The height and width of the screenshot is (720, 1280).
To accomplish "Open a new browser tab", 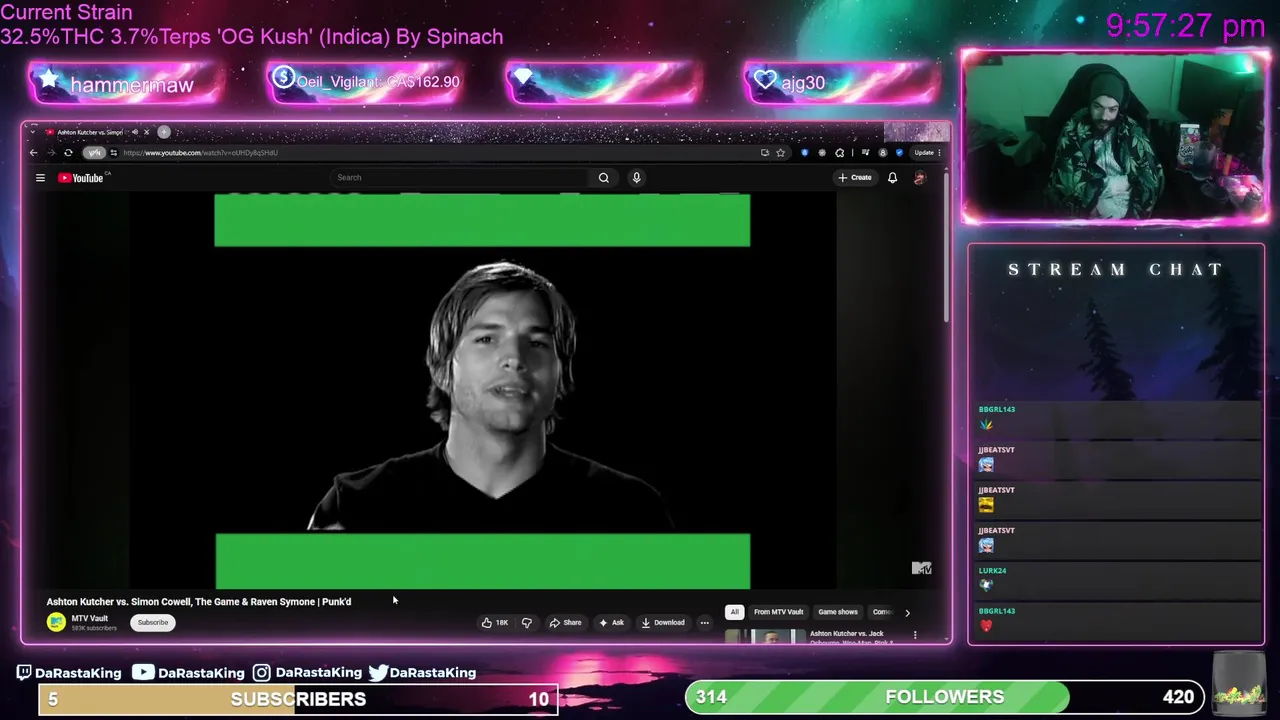I will [164, 132].
